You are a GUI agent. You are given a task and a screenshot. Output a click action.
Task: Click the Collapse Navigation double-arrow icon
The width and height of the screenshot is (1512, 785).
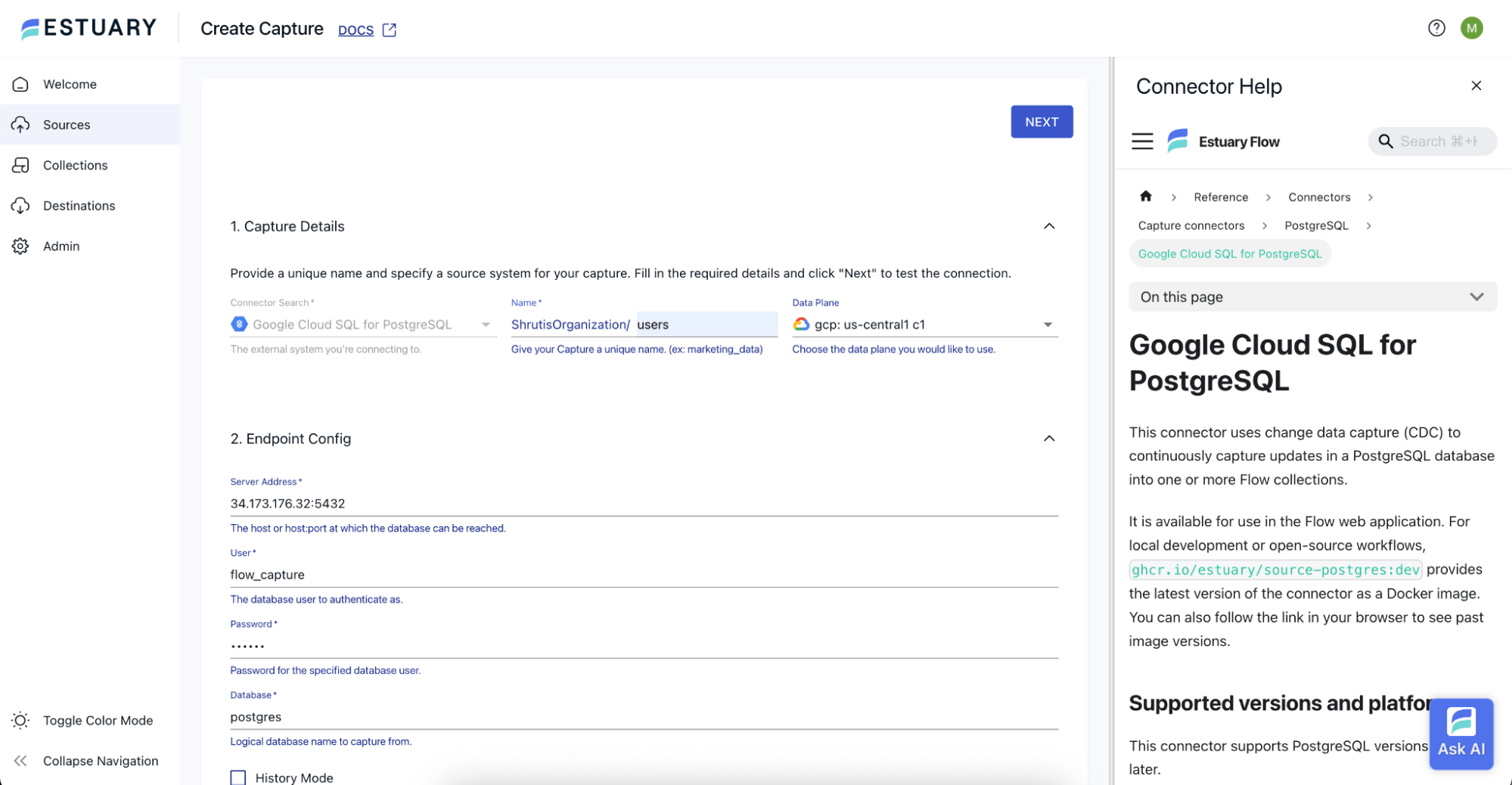point(20,761)
